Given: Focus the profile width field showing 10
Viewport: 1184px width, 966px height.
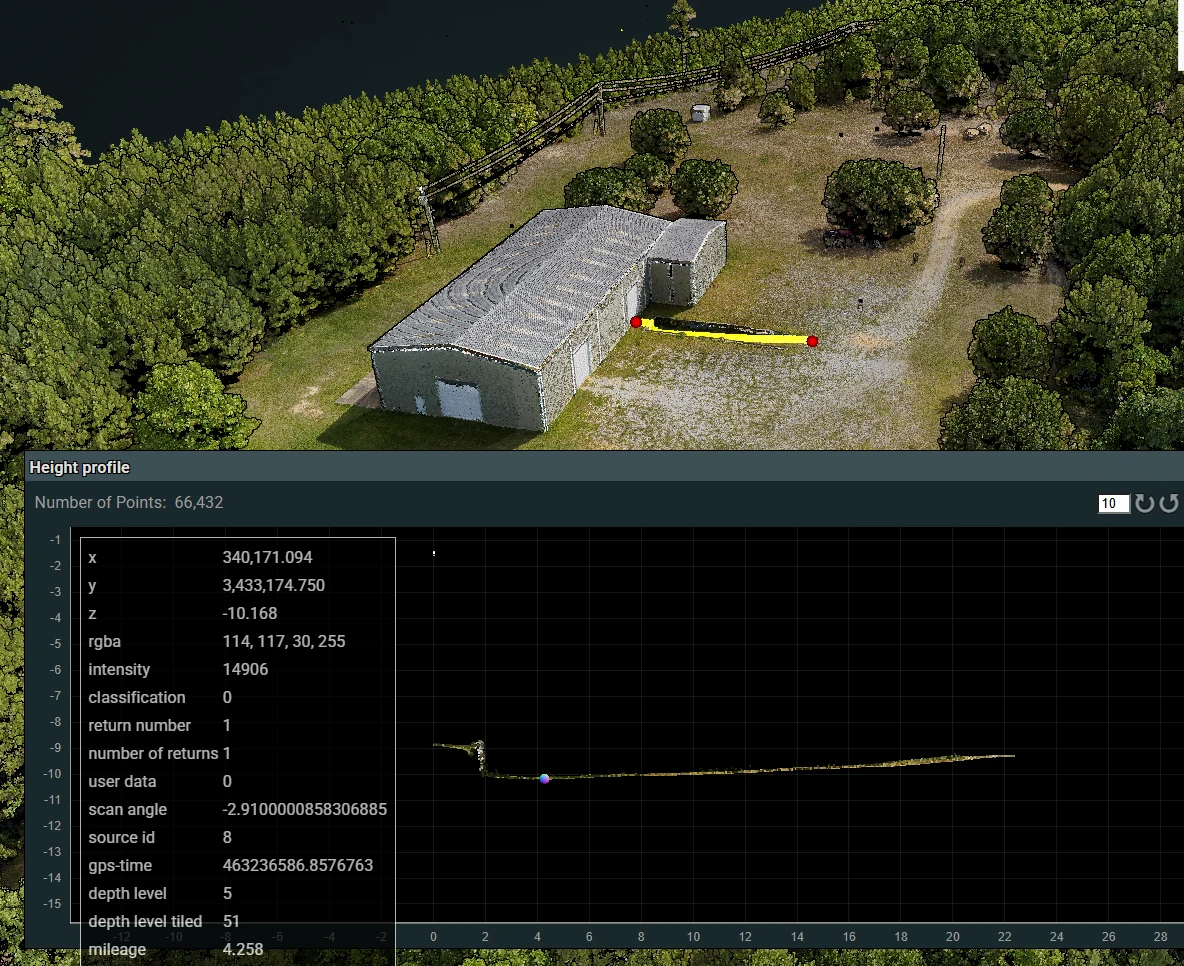Looking at the screenshot, I should click(x=1114, y=504).
